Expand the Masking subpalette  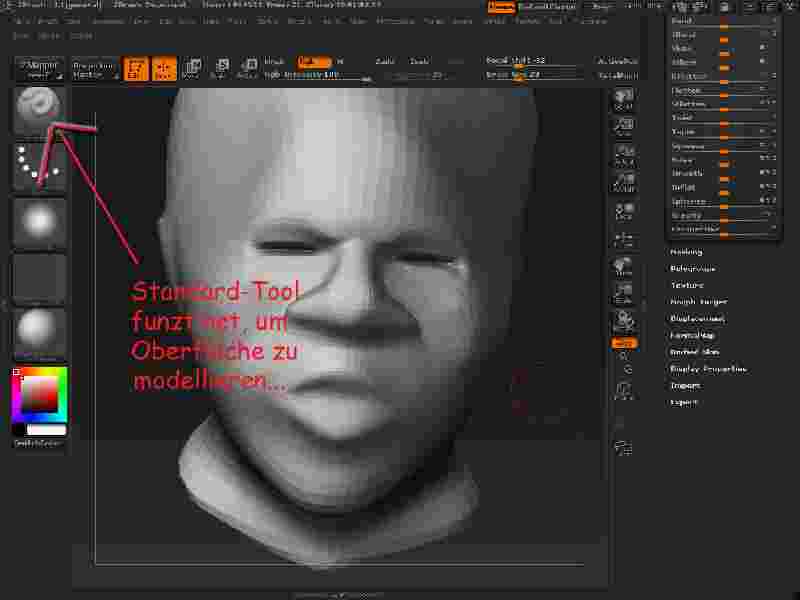(686, 252)
